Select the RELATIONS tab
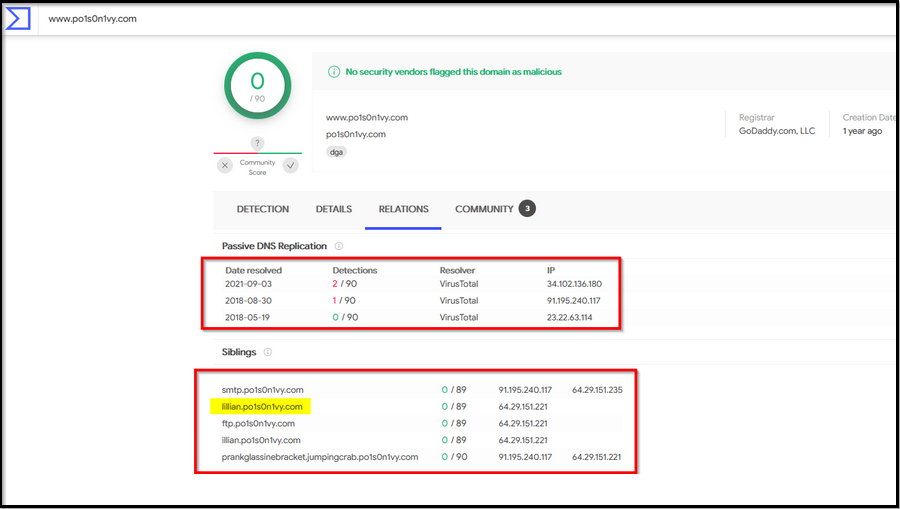 [x=404, y=209]
